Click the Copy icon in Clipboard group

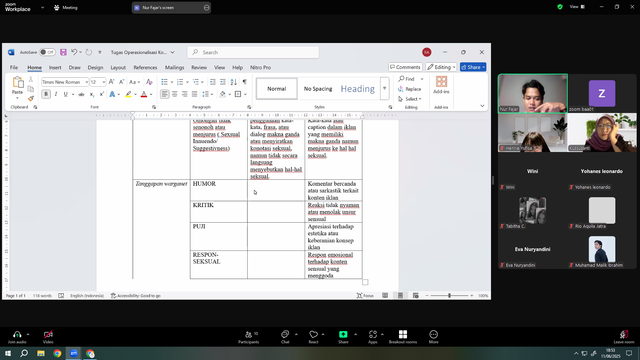[x=31, y=89]
